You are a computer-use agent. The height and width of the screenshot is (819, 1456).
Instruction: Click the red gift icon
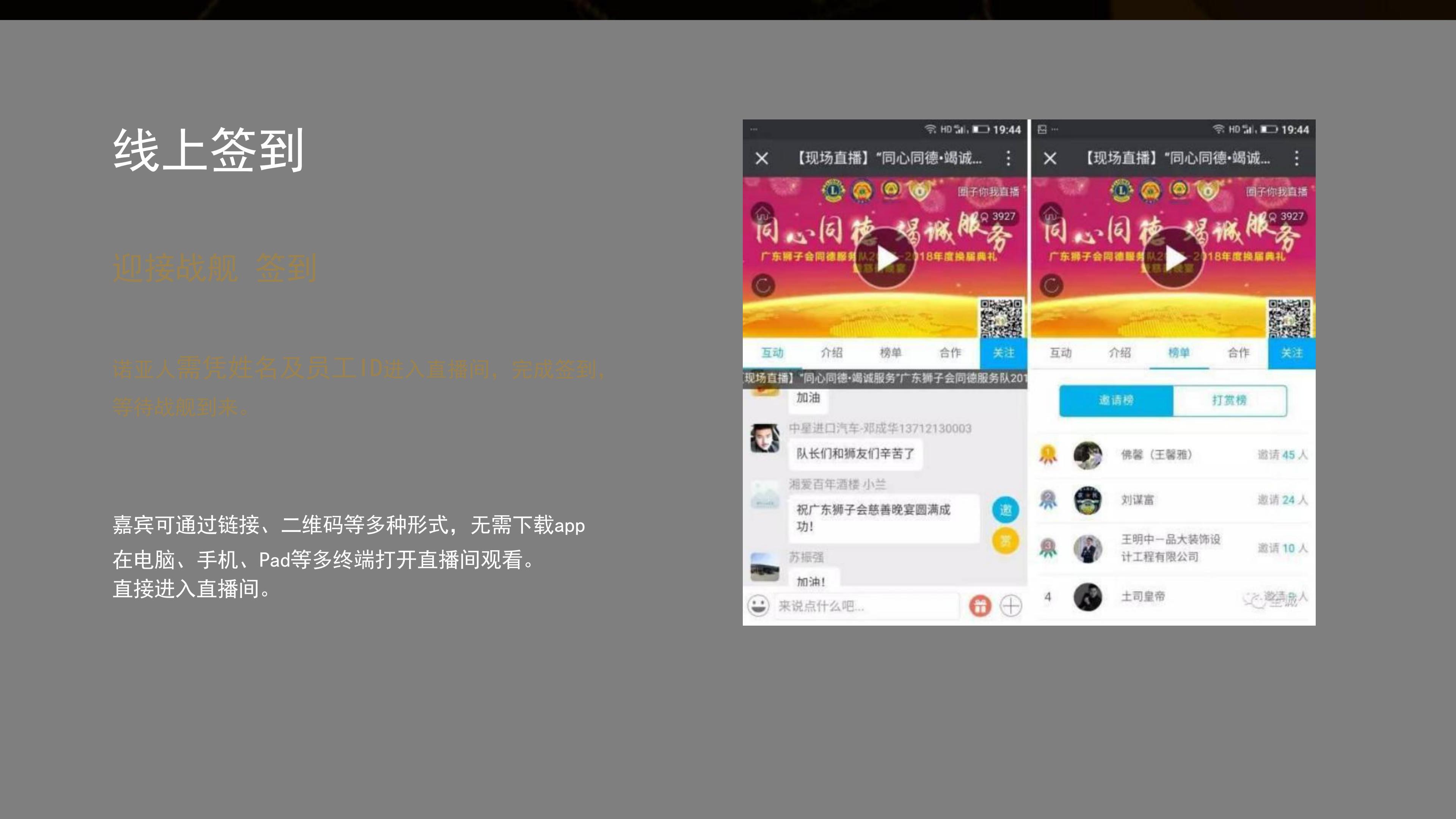[980, 606]
